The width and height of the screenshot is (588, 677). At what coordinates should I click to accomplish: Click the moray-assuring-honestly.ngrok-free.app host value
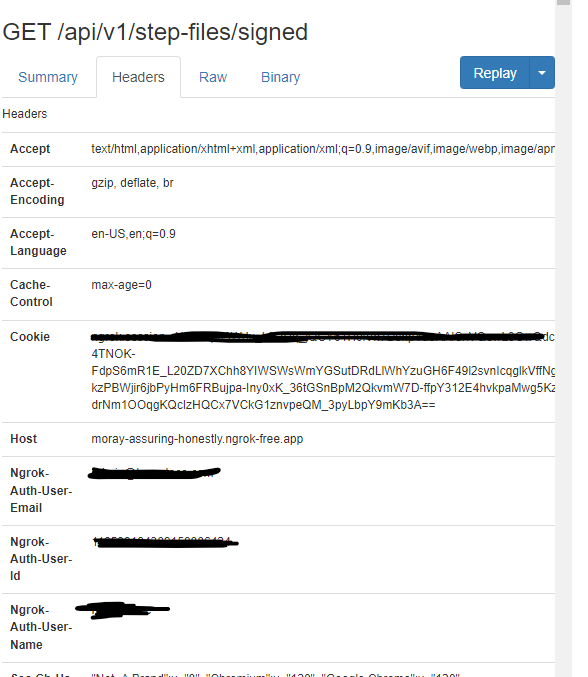(197, 439)
